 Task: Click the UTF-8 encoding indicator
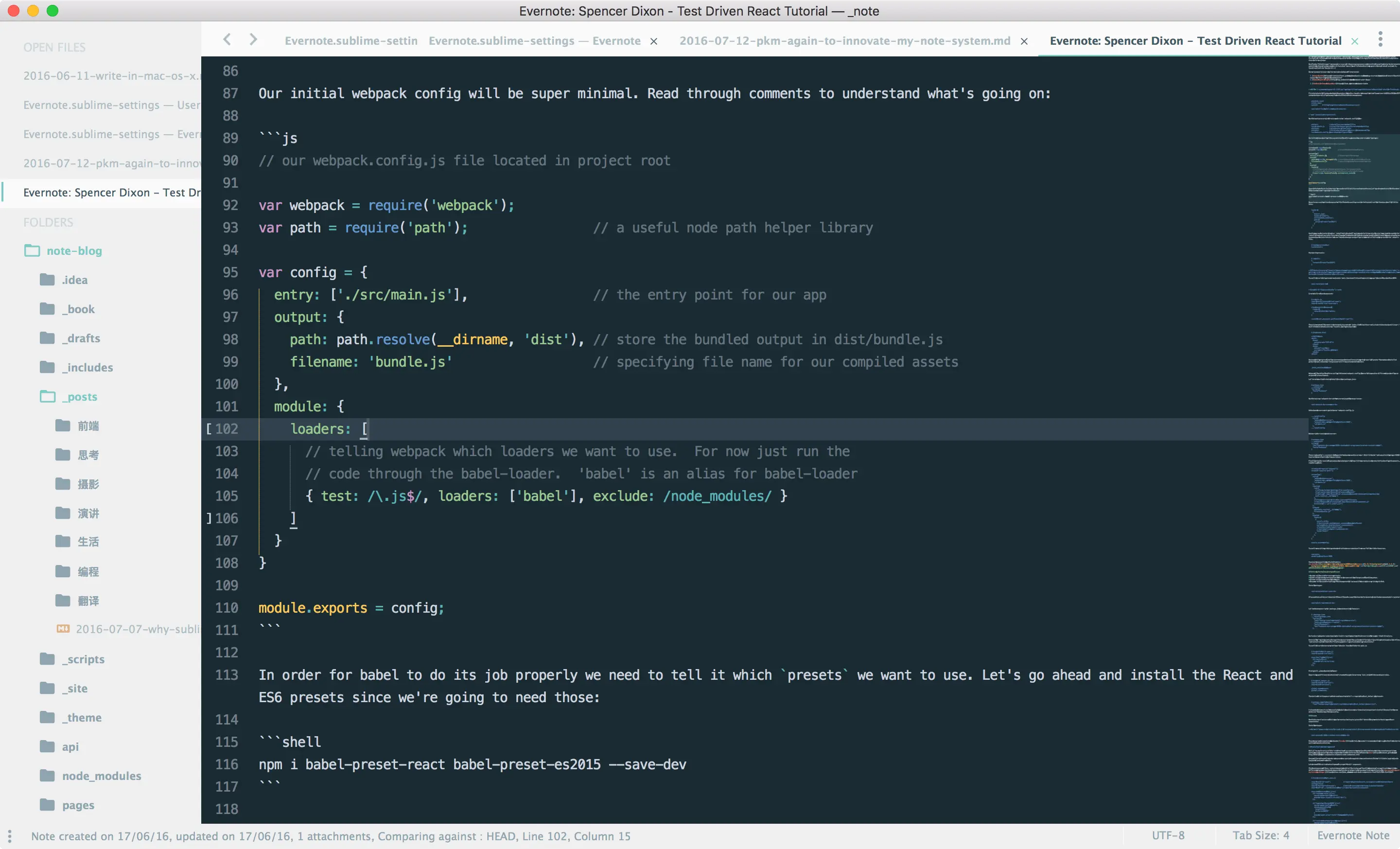(x=1168, y=835)
